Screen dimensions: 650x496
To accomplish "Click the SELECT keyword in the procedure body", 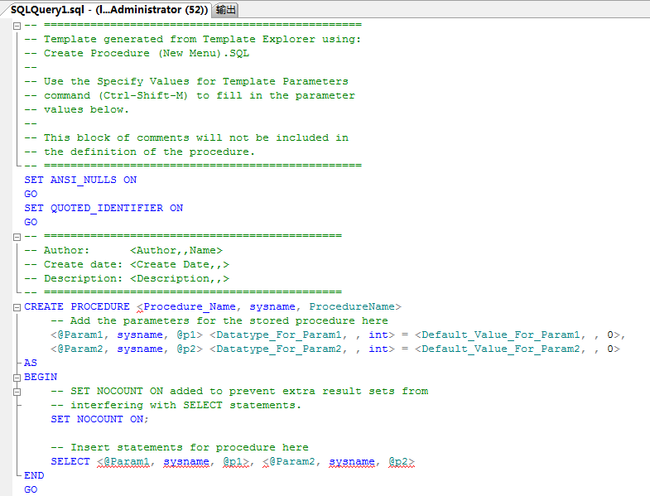I will (70, 462).
